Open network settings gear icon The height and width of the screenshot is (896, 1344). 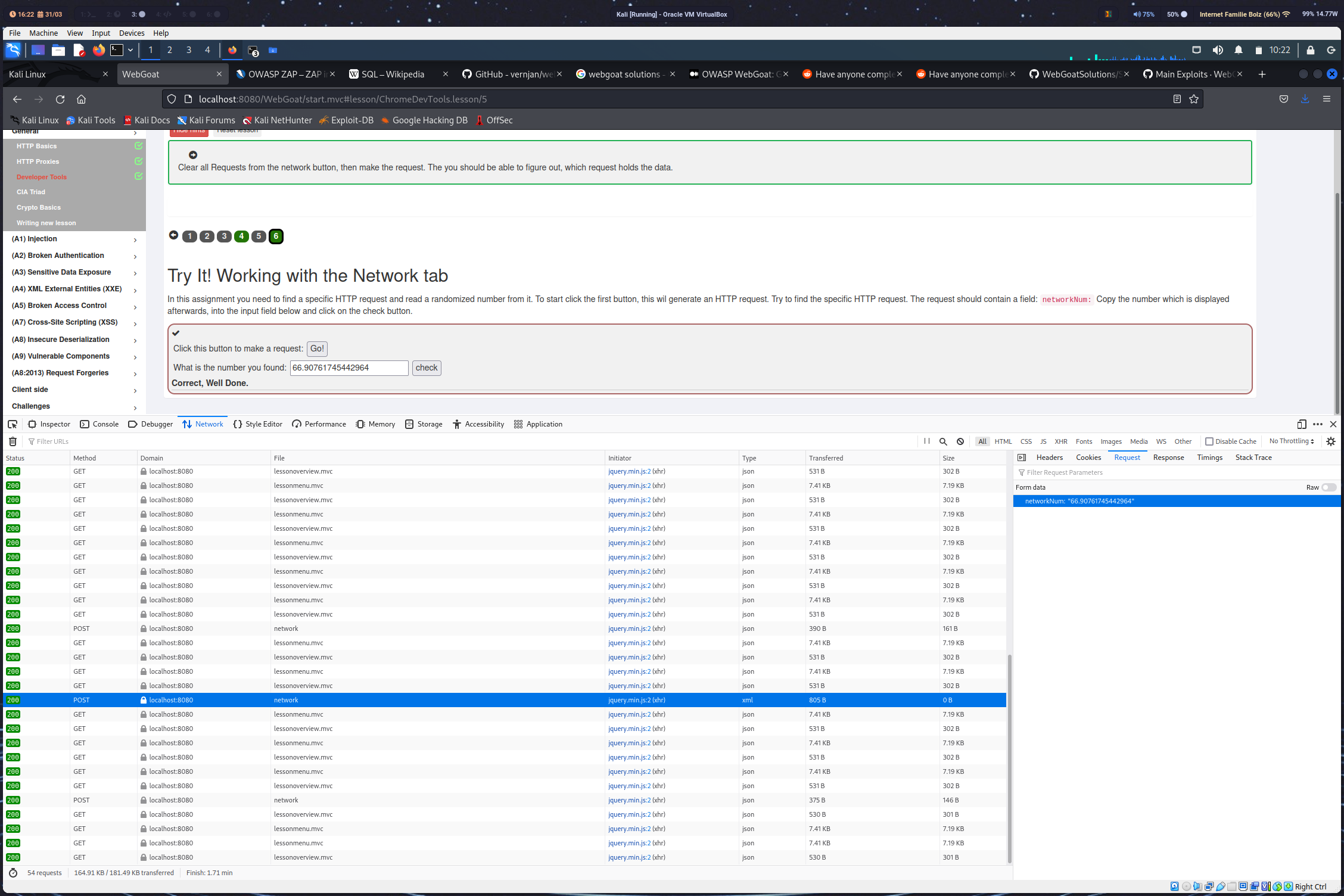point(1331,441)
